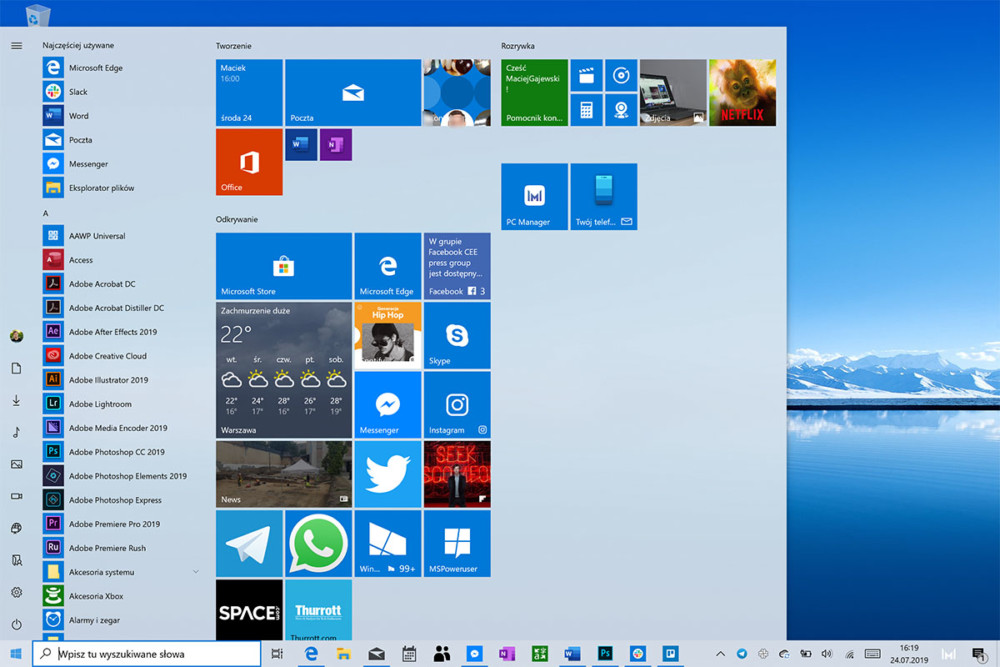The height and width of the screenshot is (667, 1000).
Task: Launch Adobe After Effects 2019
Action: tap(121, 332)
